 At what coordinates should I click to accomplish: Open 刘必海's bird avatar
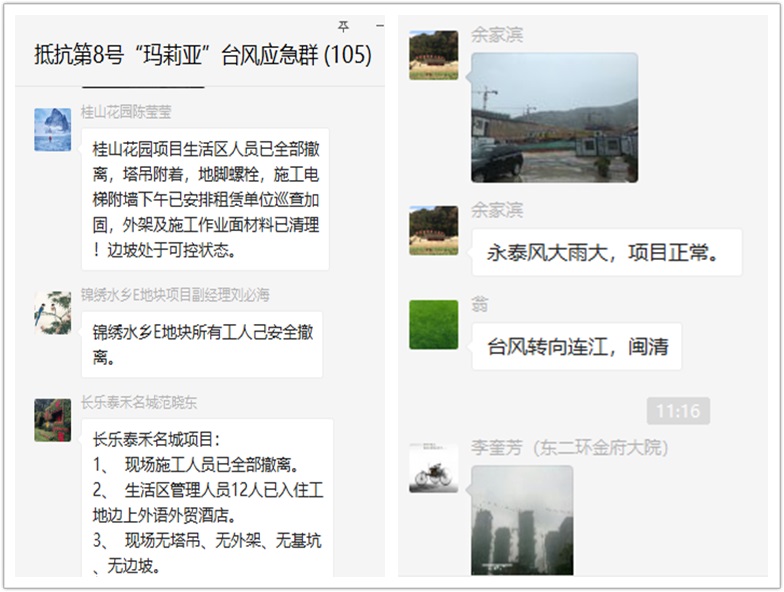[52, 312]
